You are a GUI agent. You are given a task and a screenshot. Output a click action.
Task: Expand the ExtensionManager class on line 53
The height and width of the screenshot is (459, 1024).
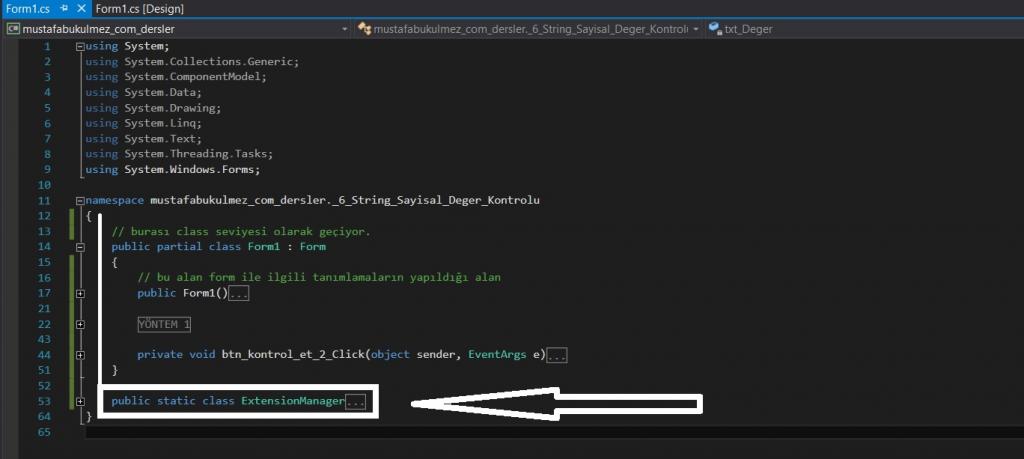pos(80,401)
